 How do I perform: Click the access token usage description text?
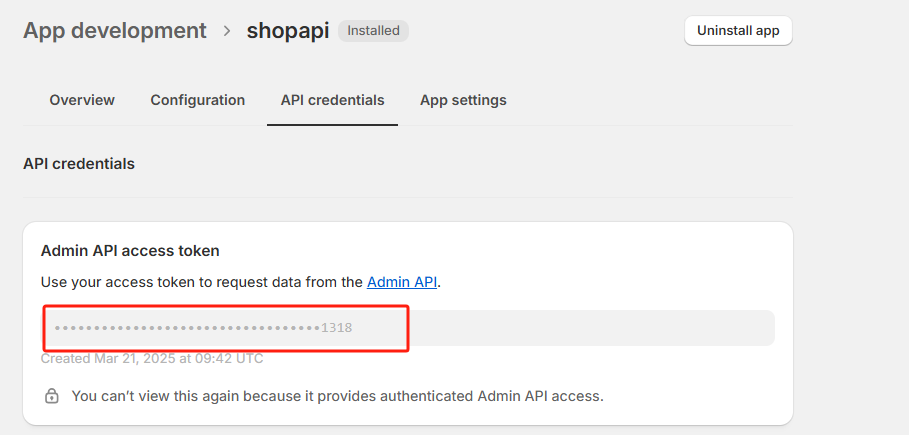[200, 282]
